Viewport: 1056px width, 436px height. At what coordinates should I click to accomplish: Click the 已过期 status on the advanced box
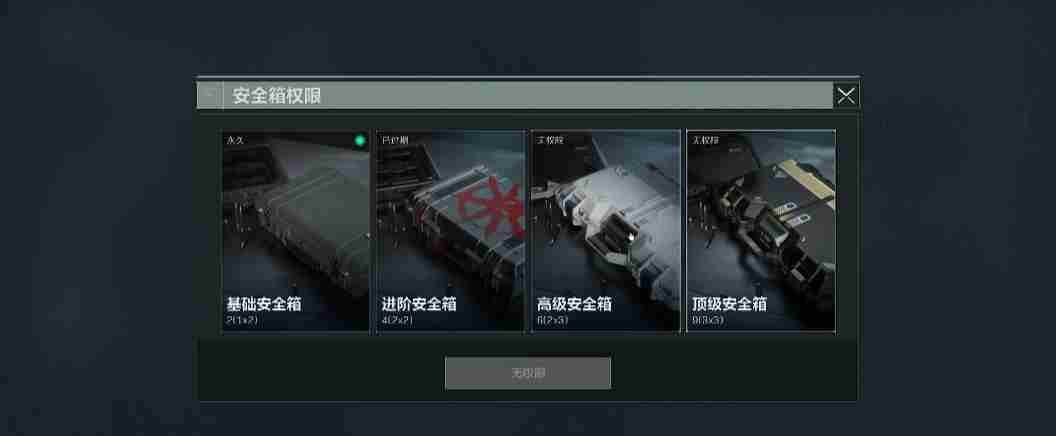[x=395, y=140]
